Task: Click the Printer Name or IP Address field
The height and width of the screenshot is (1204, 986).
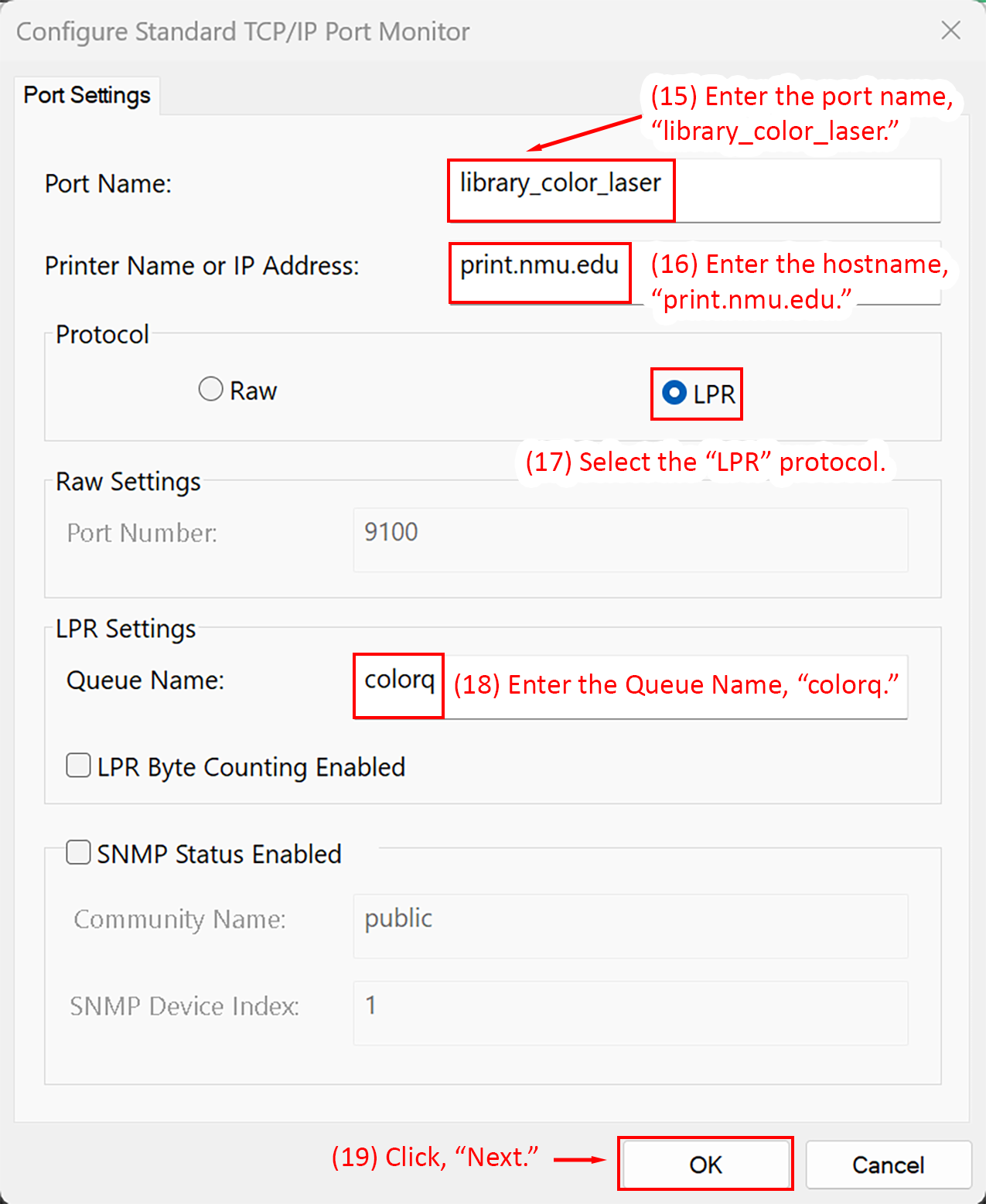Action: click(x=694, y=273)
